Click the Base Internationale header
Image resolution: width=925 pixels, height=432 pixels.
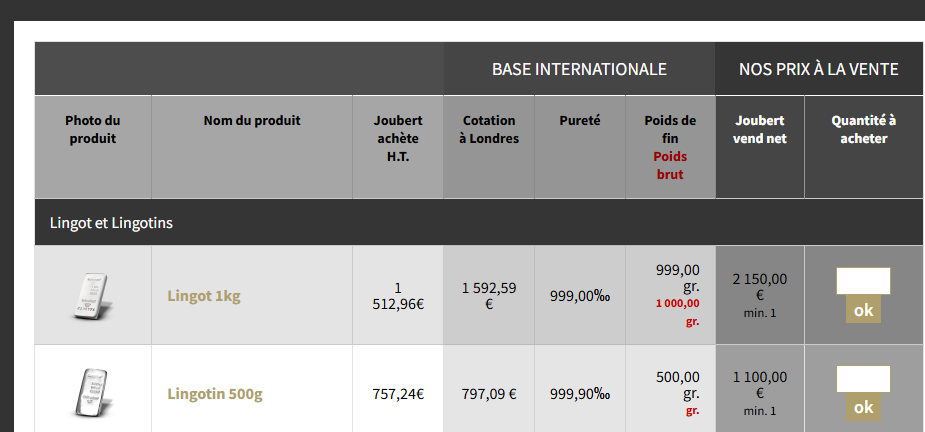[x=579, y=69]
